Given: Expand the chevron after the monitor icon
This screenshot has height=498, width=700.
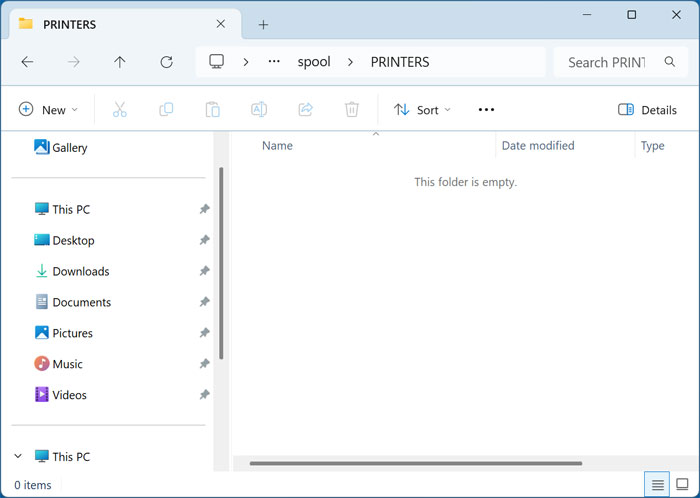Looking at the screenshot, I should click(x=246, y=62).
